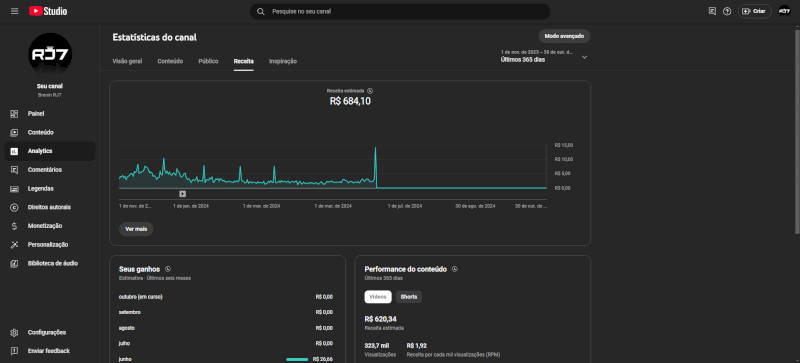Click the Seu canal label

pos(50,86)
